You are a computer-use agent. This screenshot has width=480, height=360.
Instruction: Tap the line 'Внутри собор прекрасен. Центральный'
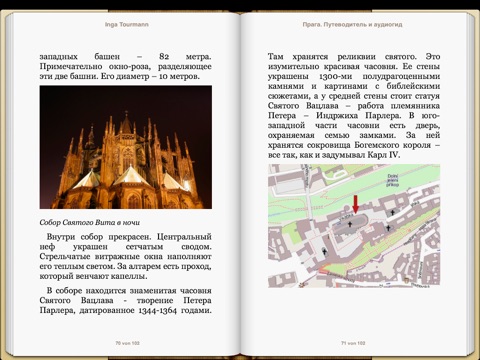[x=129, y=237]
